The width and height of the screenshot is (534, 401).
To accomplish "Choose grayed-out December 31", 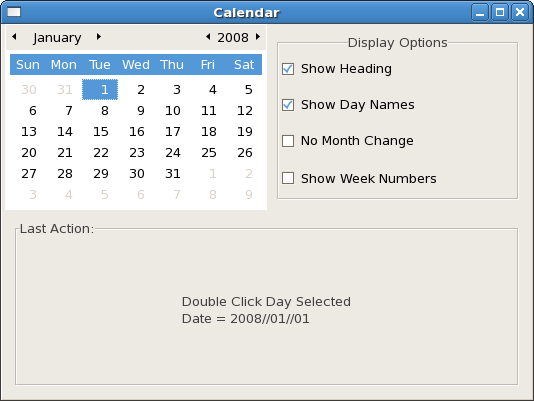I will click(x=64, y=90).
